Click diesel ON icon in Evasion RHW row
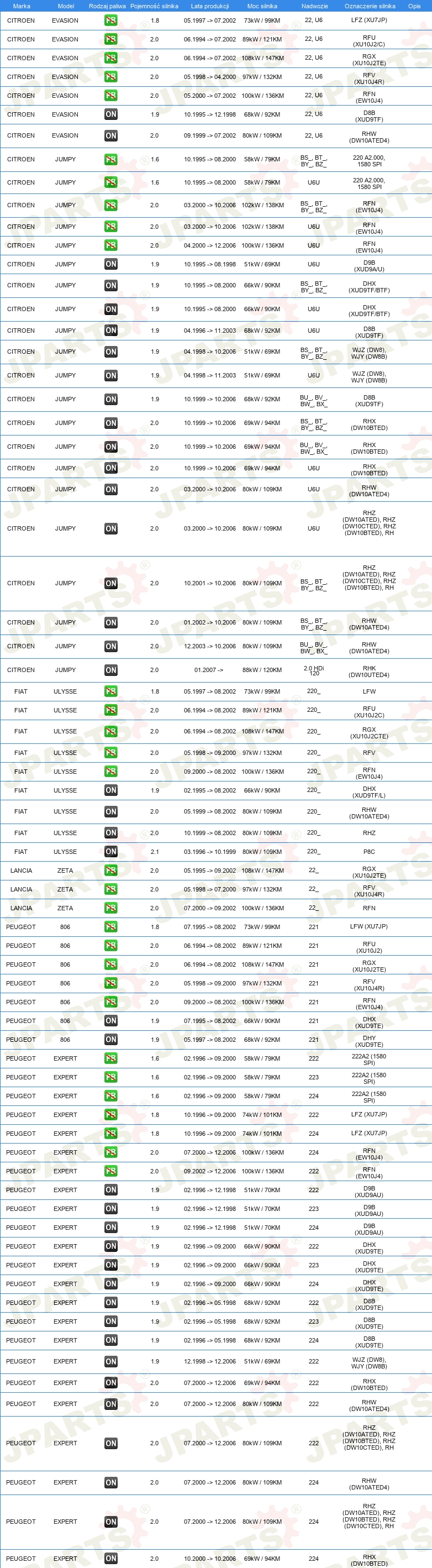The image size is (432, 1568). tap(110, 136)
